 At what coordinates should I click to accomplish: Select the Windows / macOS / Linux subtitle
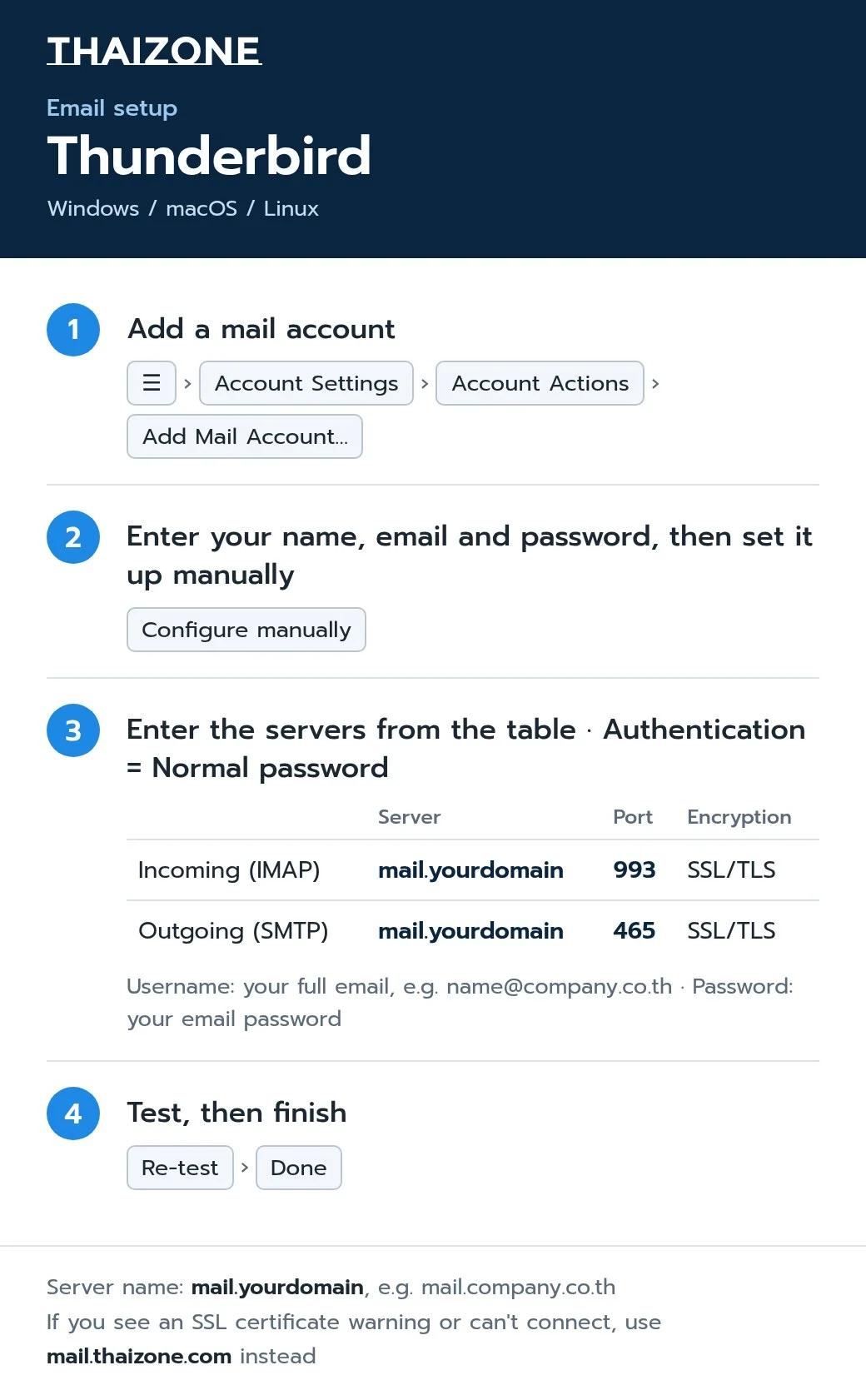(183, 208)
